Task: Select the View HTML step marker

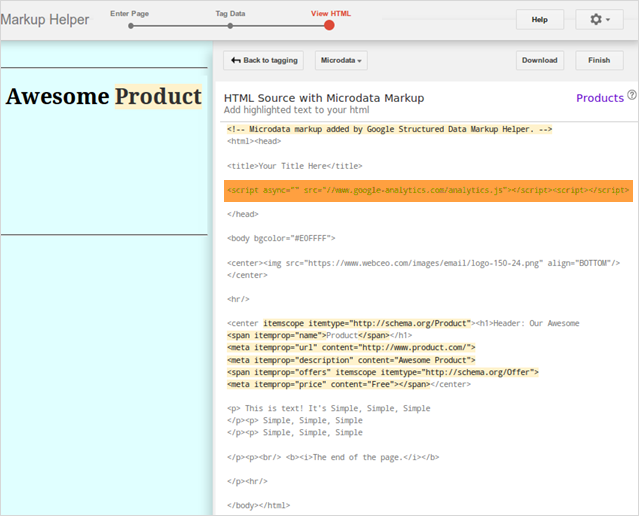Action: (329, 25)
